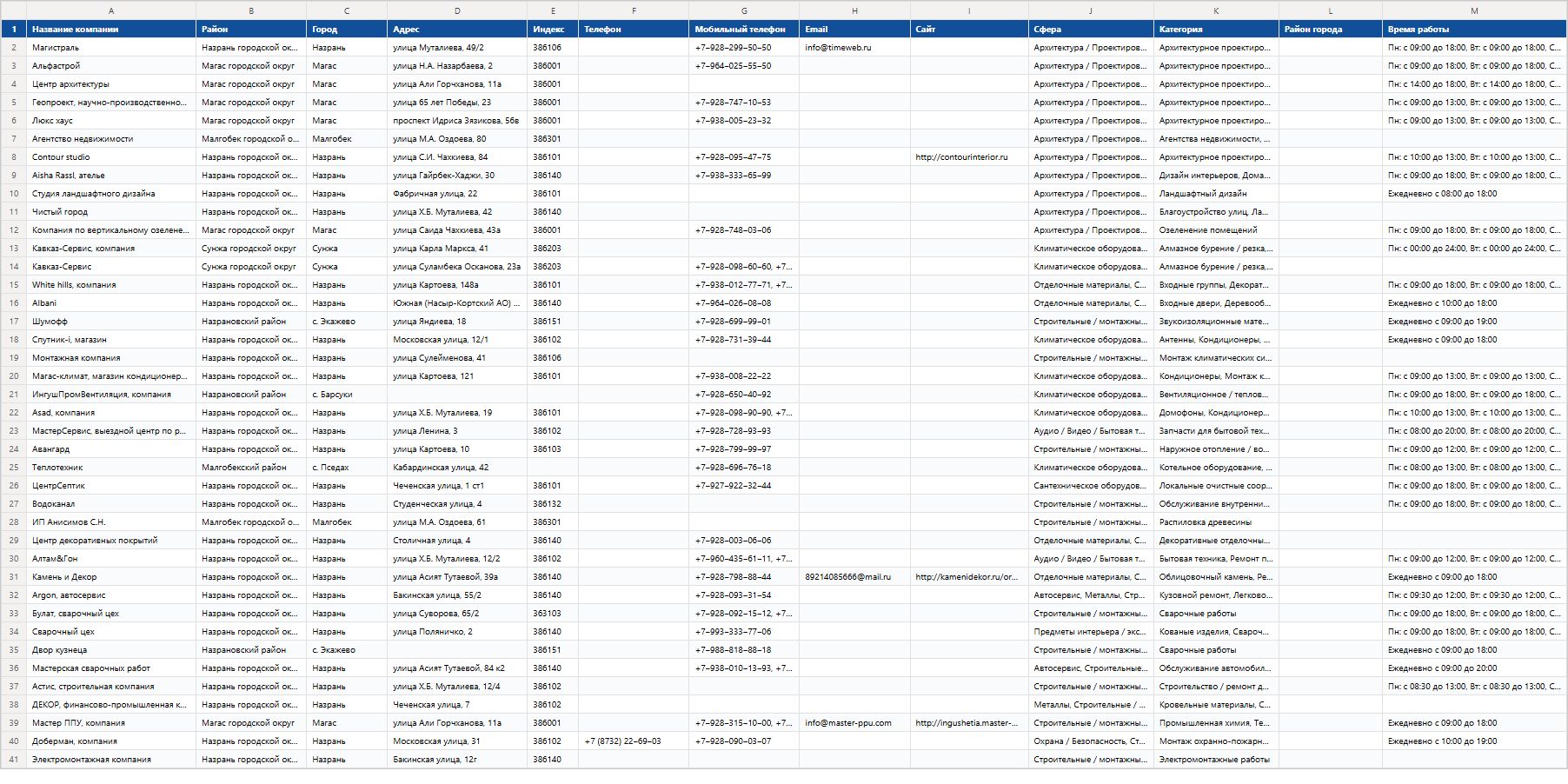Select the 'Камень и Декор' cell

click(x=111, y=576)
